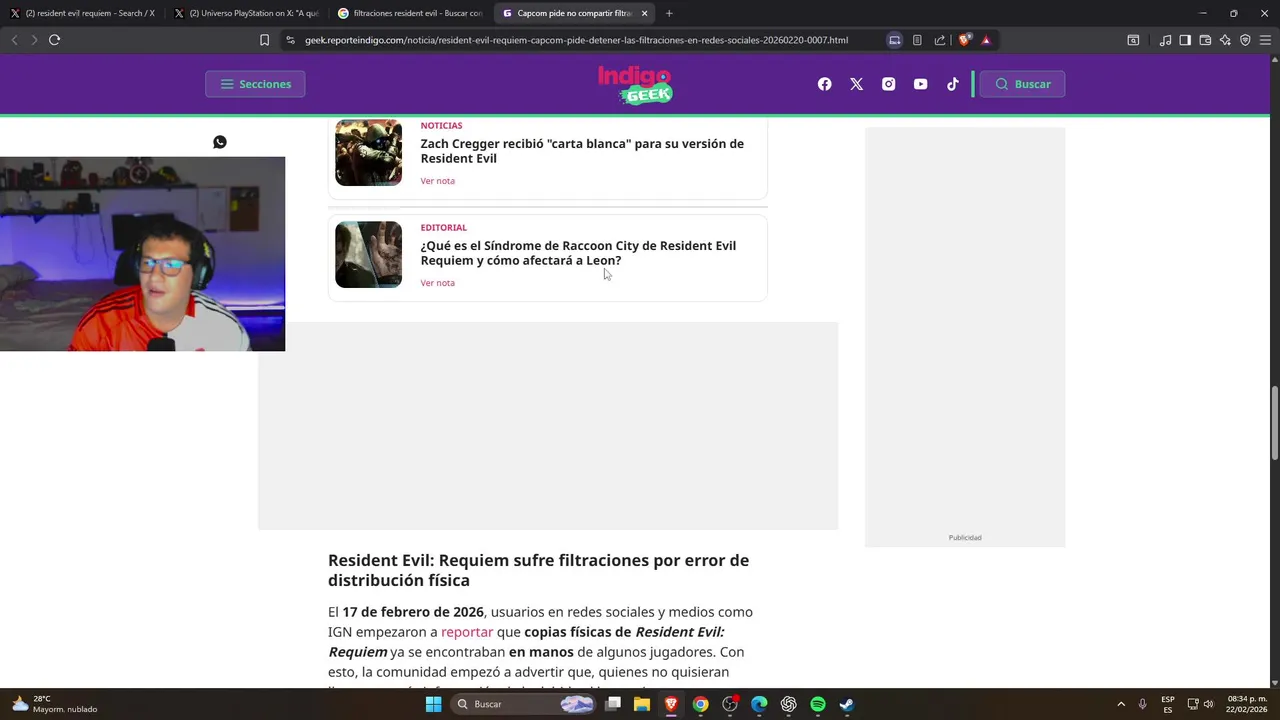Open the Zach Cregger 'carta blanca' article headline
The height and width of the screenshot is (720, 1280).
582,151
